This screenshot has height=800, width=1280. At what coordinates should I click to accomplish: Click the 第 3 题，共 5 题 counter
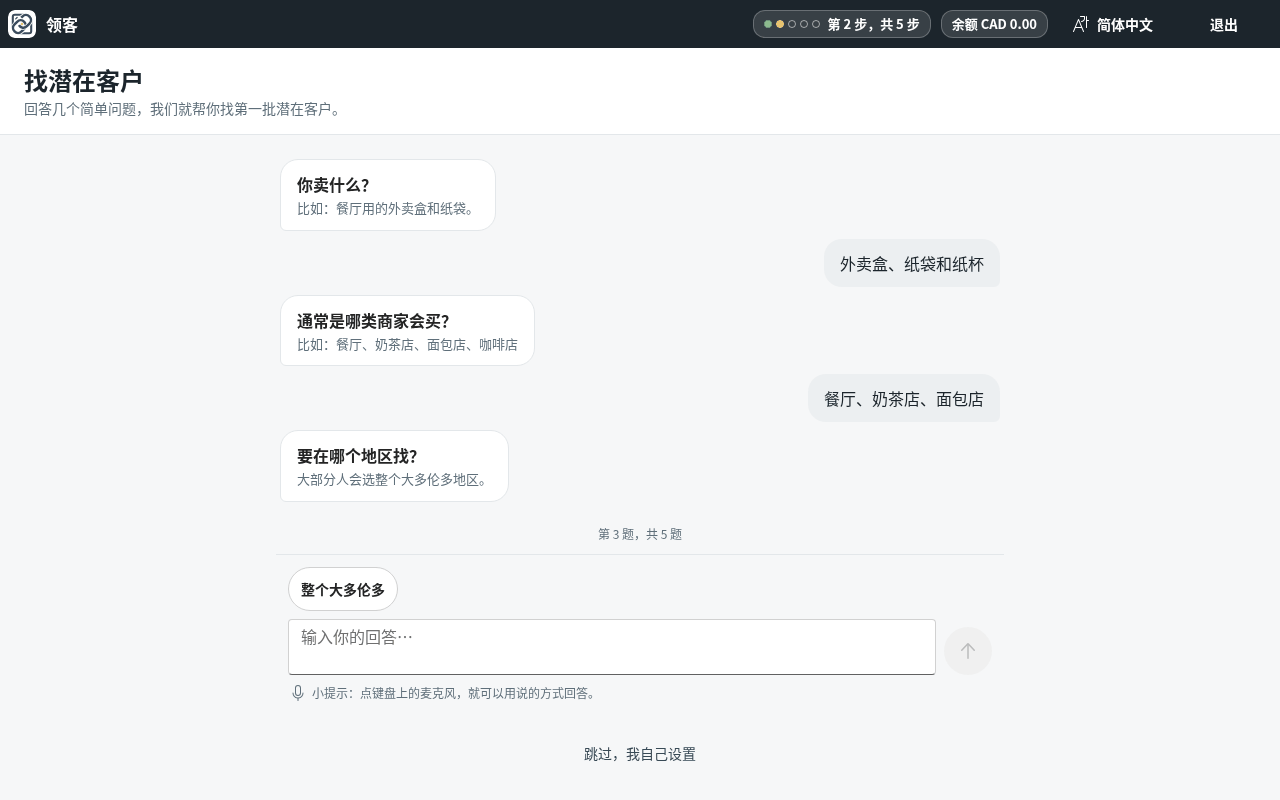[x=640, y=534]
